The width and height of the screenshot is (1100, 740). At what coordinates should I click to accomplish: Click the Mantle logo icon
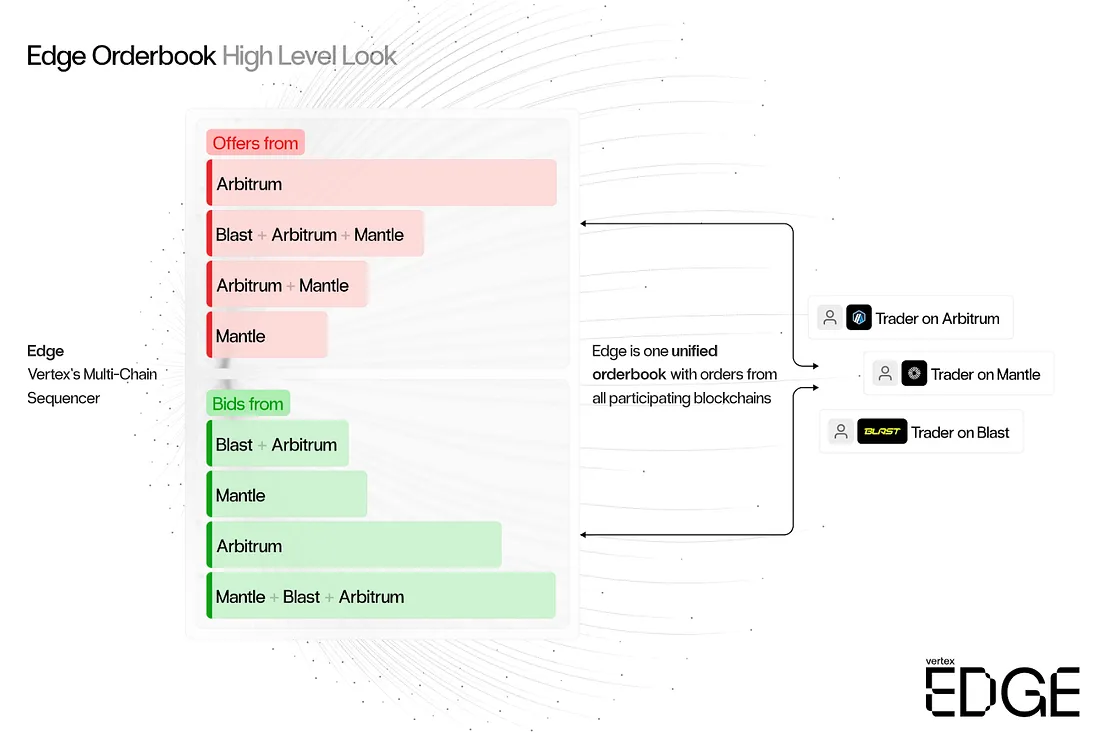point(914,374)
